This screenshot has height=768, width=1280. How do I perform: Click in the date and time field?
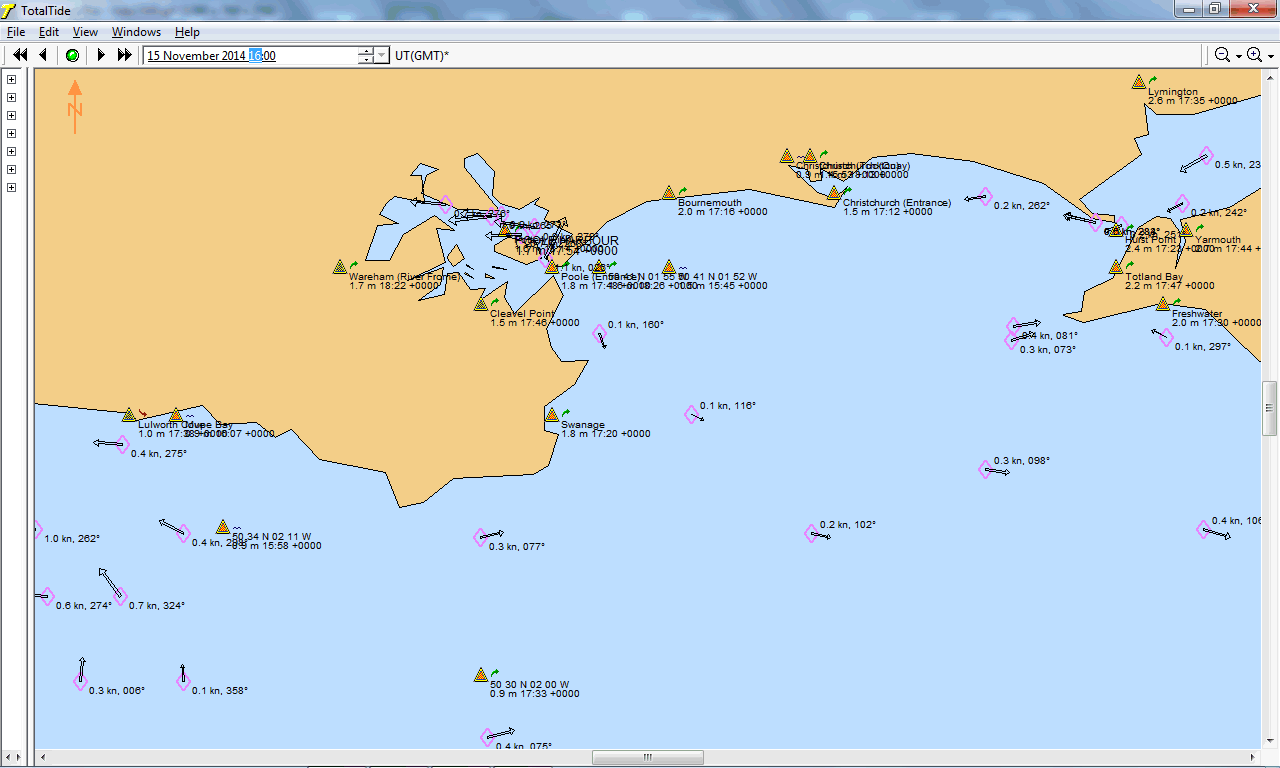[x=250, y=56]
